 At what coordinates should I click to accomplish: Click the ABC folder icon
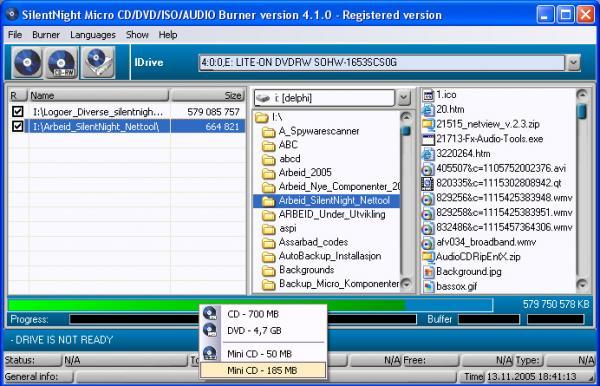coord(269,145)
